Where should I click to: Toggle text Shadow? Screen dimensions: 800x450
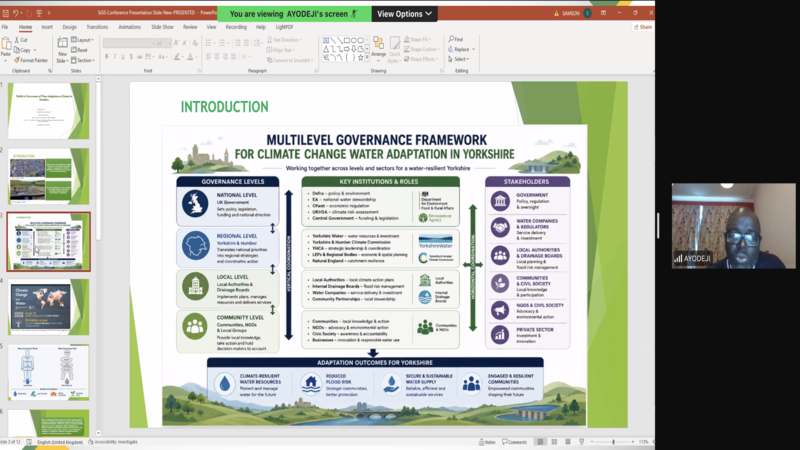point(131,57)
